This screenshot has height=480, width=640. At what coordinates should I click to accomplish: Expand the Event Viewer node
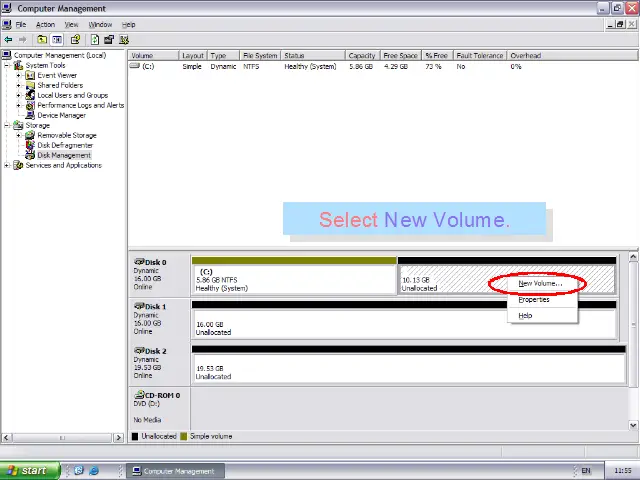[x=18, y=76]
